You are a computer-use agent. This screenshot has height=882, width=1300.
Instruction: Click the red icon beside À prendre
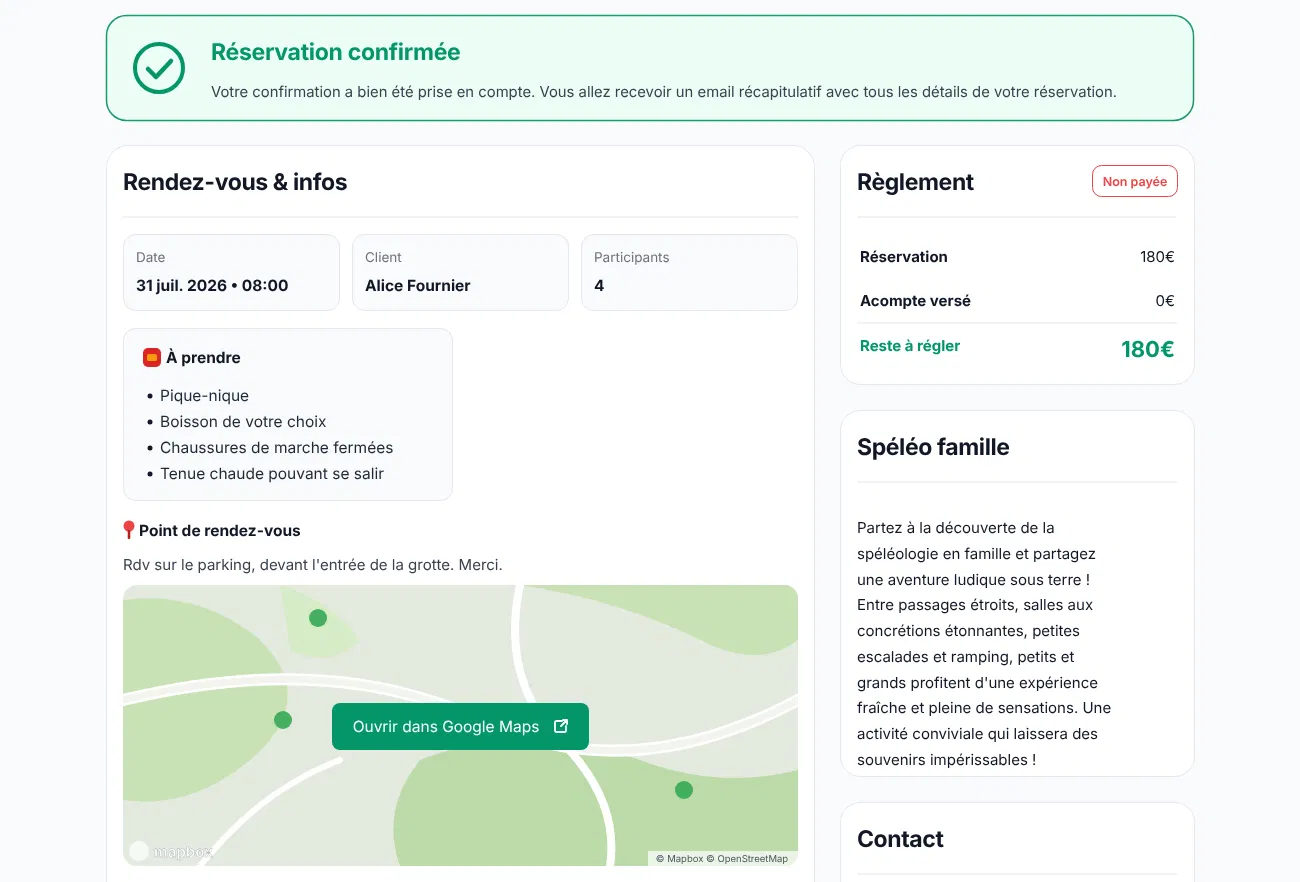152,357
